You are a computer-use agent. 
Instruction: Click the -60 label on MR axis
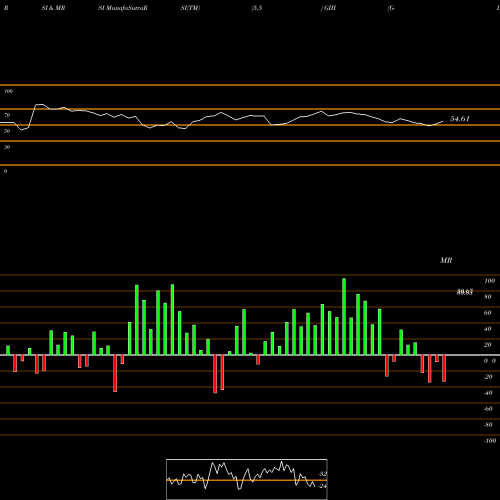click(x=488, y=409)
